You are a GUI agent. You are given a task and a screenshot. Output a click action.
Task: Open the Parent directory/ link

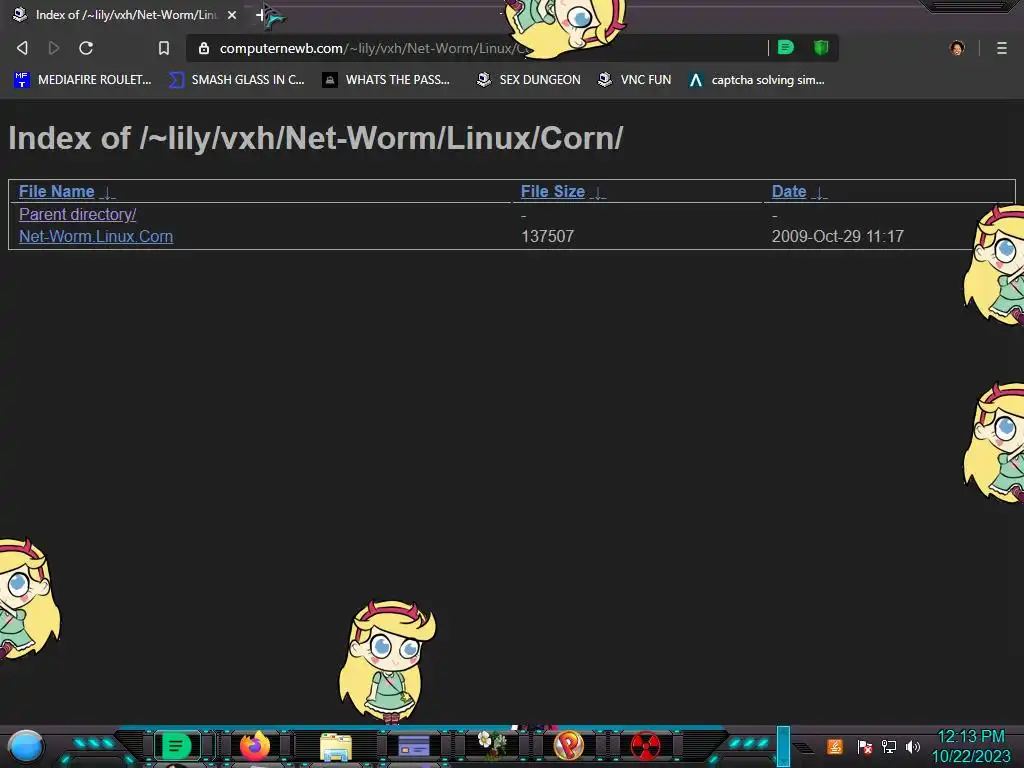point(78,214)
